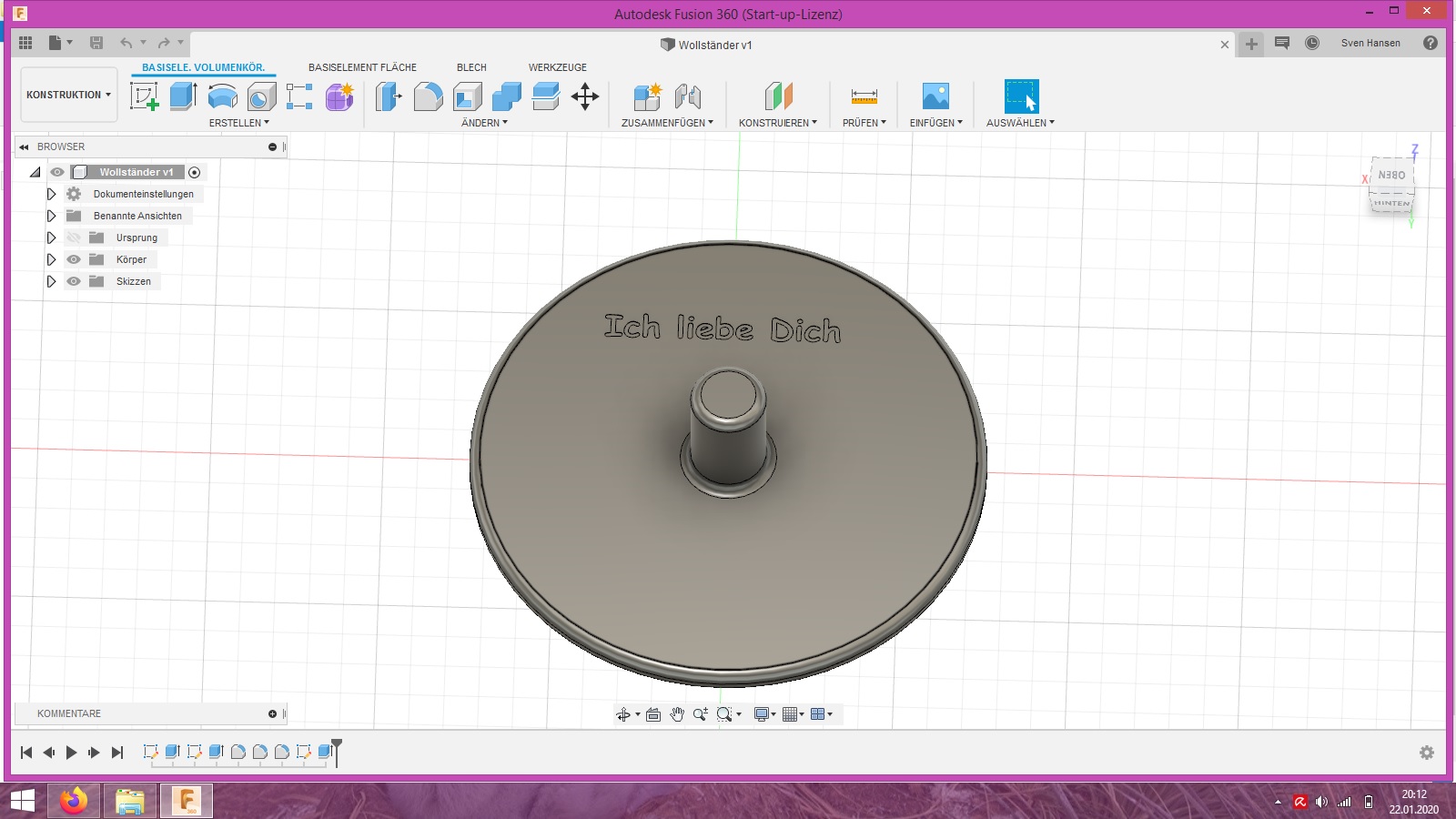This screenshot has width=1456, height=819.
Task: Select the Extrude tool icon
Action: pyautogui.click(x=184, y=96)
